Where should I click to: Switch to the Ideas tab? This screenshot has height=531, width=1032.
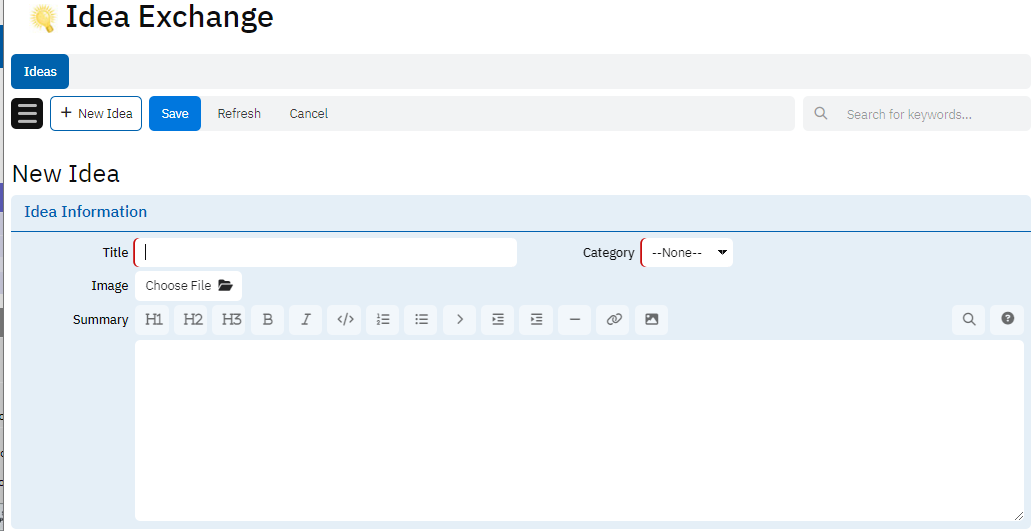click(x=40, y=72)
